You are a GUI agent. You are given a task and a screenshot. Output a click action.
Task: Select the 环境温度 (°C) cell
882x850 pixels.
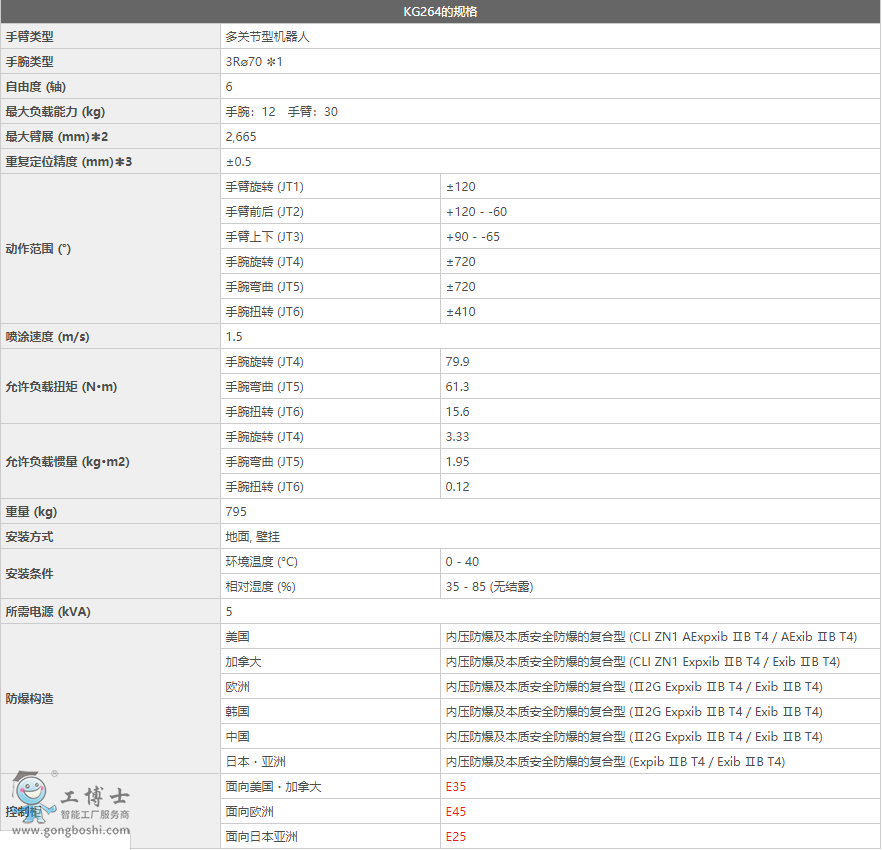tap(262, 562)
